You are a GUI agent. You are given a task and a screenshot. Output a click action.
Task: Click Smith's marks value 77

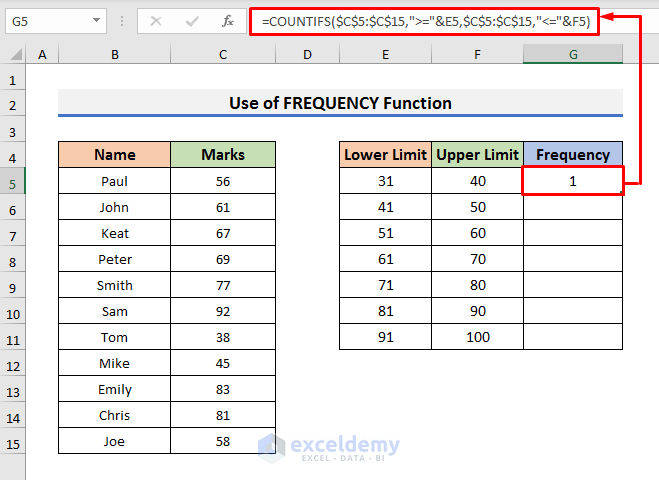pyautogui.click(x=223, y=285)
